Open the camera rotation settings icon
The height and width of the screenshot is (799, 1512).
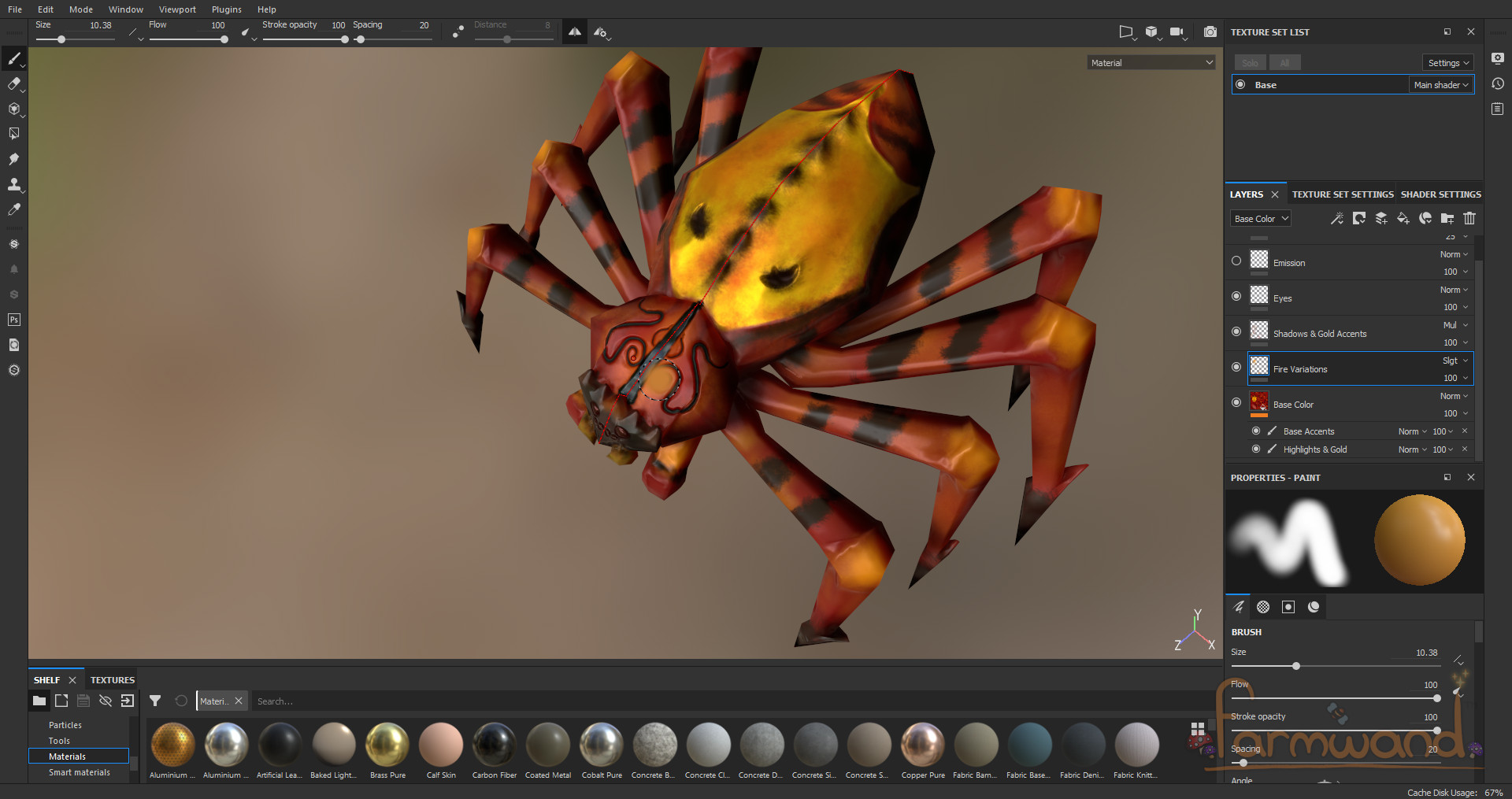click(1177, 31)
